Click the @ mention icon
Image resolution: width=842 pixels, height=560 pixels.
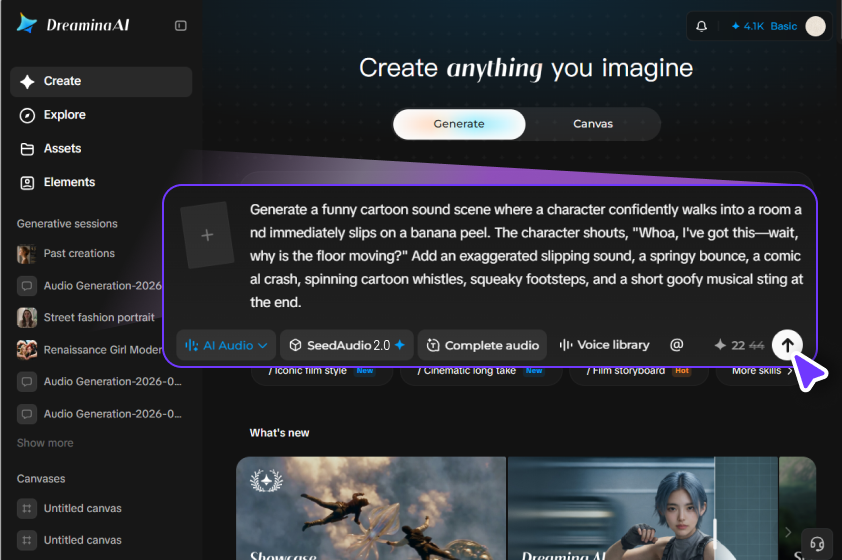coord(677,345)
